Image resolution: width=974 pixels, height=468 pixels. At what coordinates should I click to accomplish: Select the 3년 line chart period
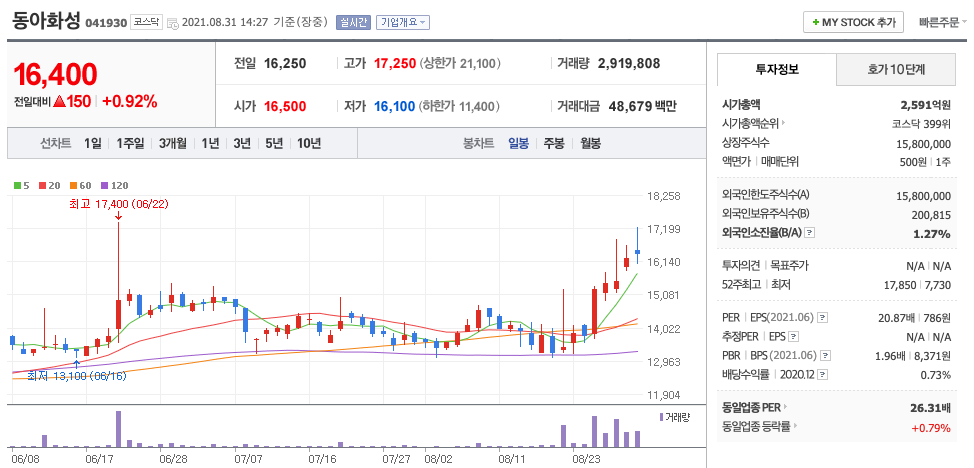tap(242, 144)
